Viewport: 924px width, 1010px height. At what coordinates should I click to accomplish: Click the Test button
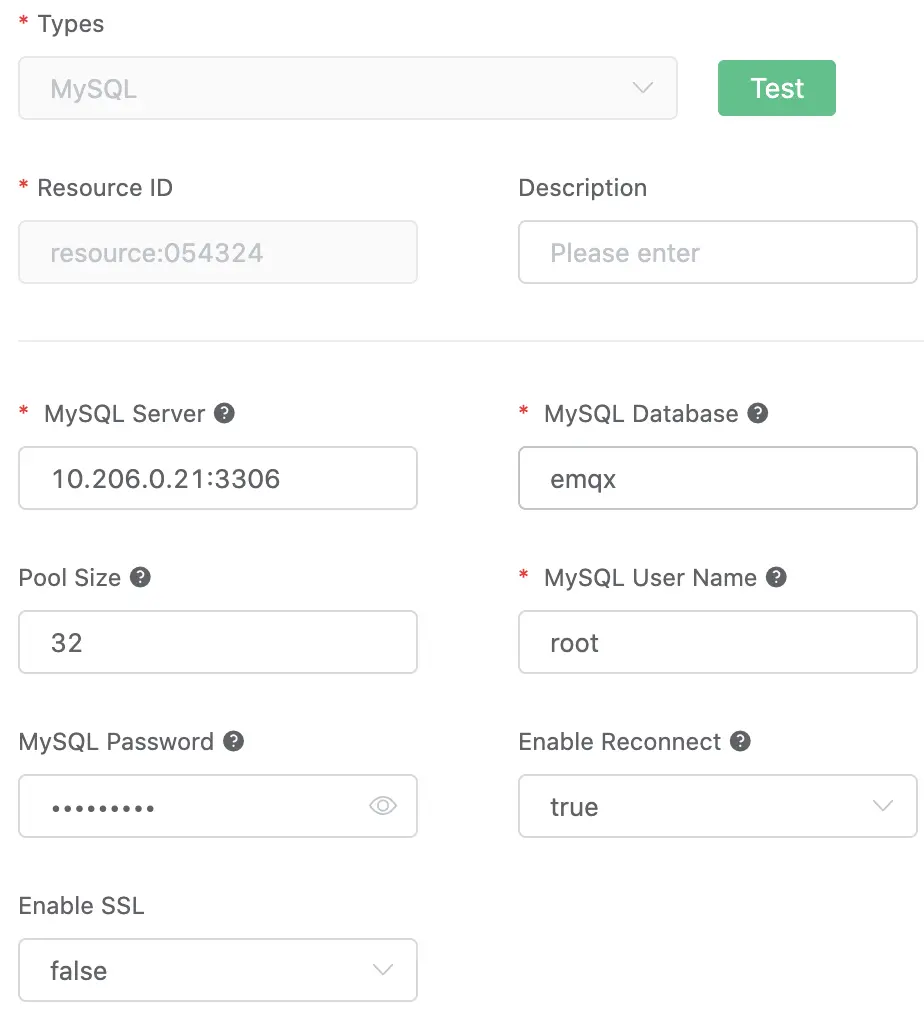click(776, 88)
